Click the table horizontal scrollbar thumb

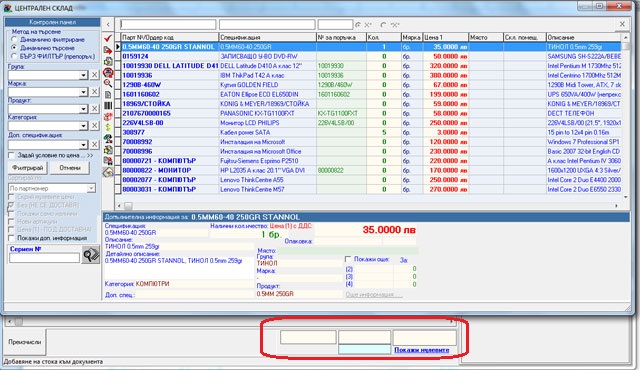[128, 206]
